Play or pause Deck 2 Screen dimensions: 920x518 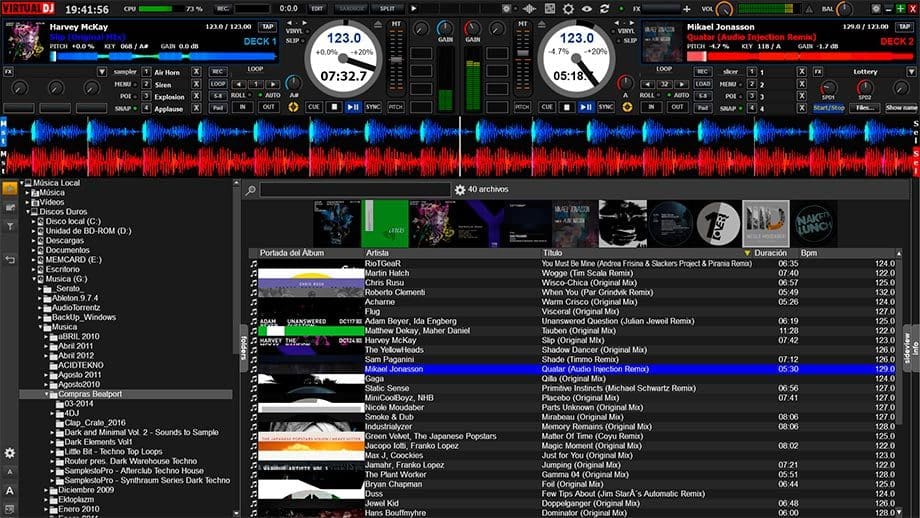click(x=586, y=107)
